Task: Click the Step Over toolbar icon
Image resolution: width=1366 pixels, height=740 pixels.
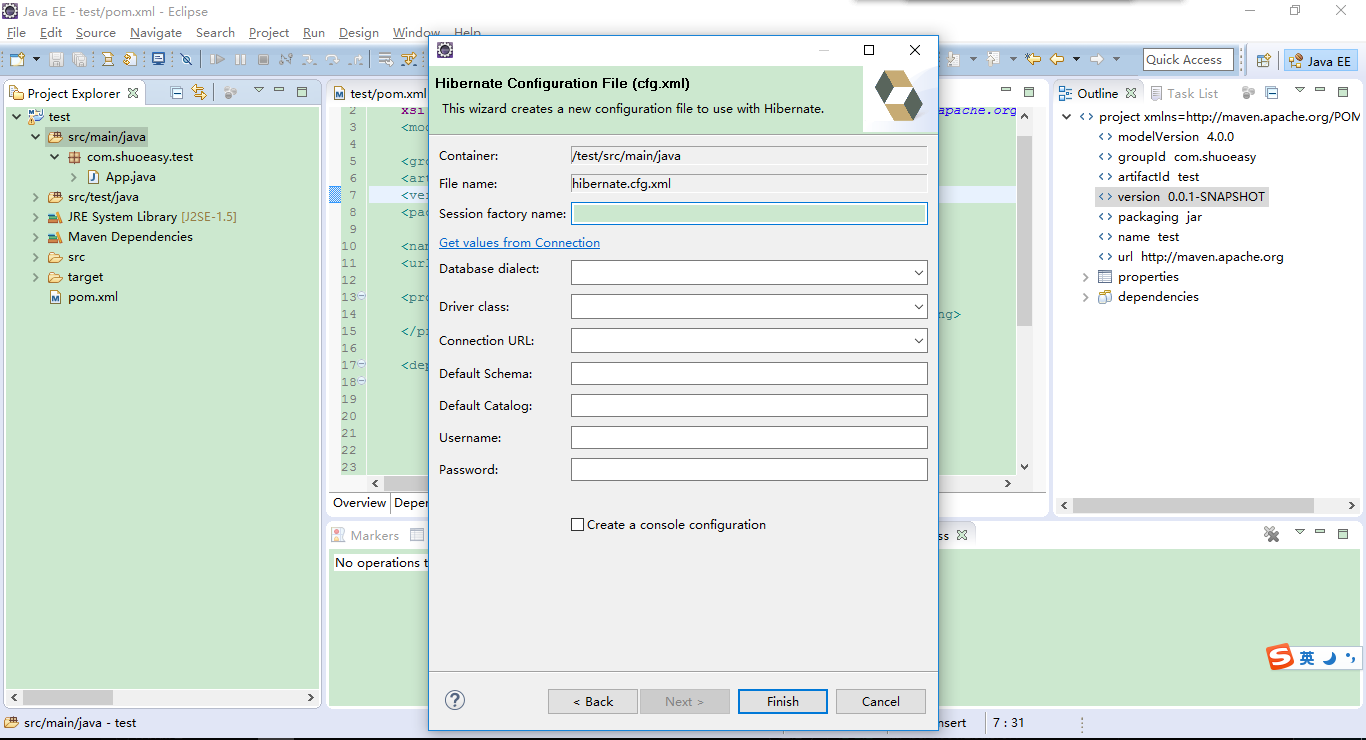Action: pyautogui.click(x=332, y=59)
